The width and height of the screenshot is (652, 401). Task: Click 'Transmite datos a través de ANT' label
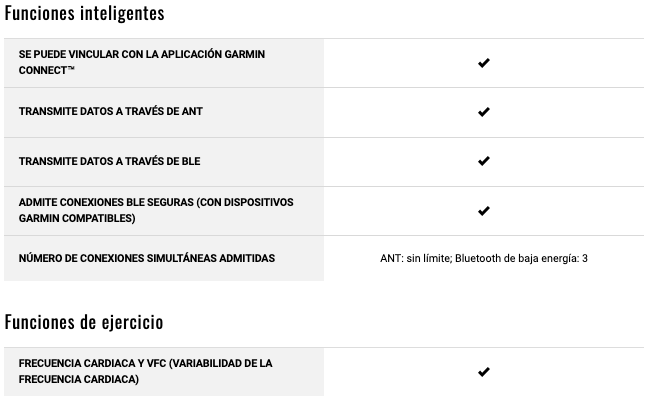(111, 111)
